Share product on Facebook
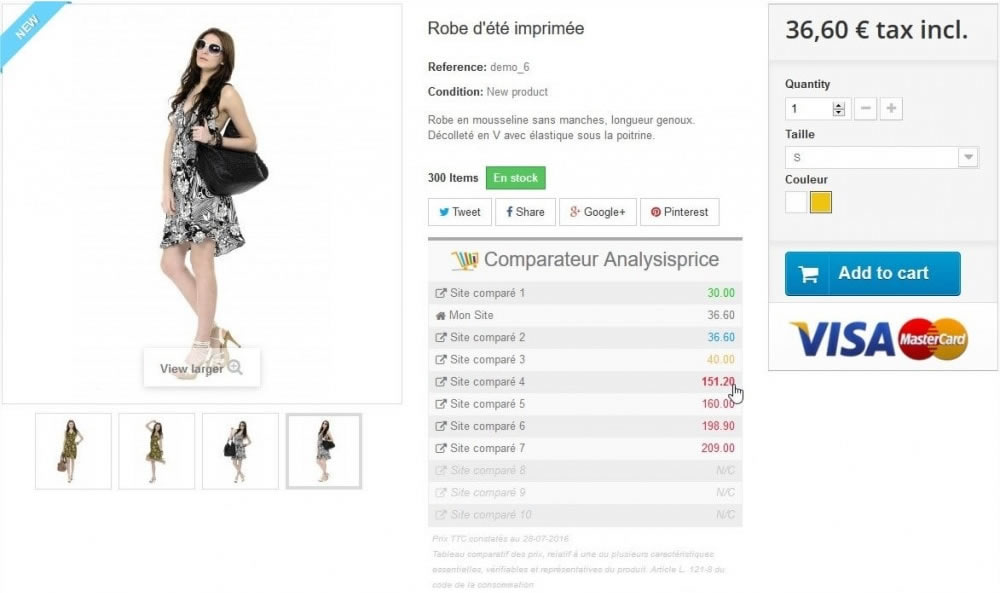 click(526, 212)
